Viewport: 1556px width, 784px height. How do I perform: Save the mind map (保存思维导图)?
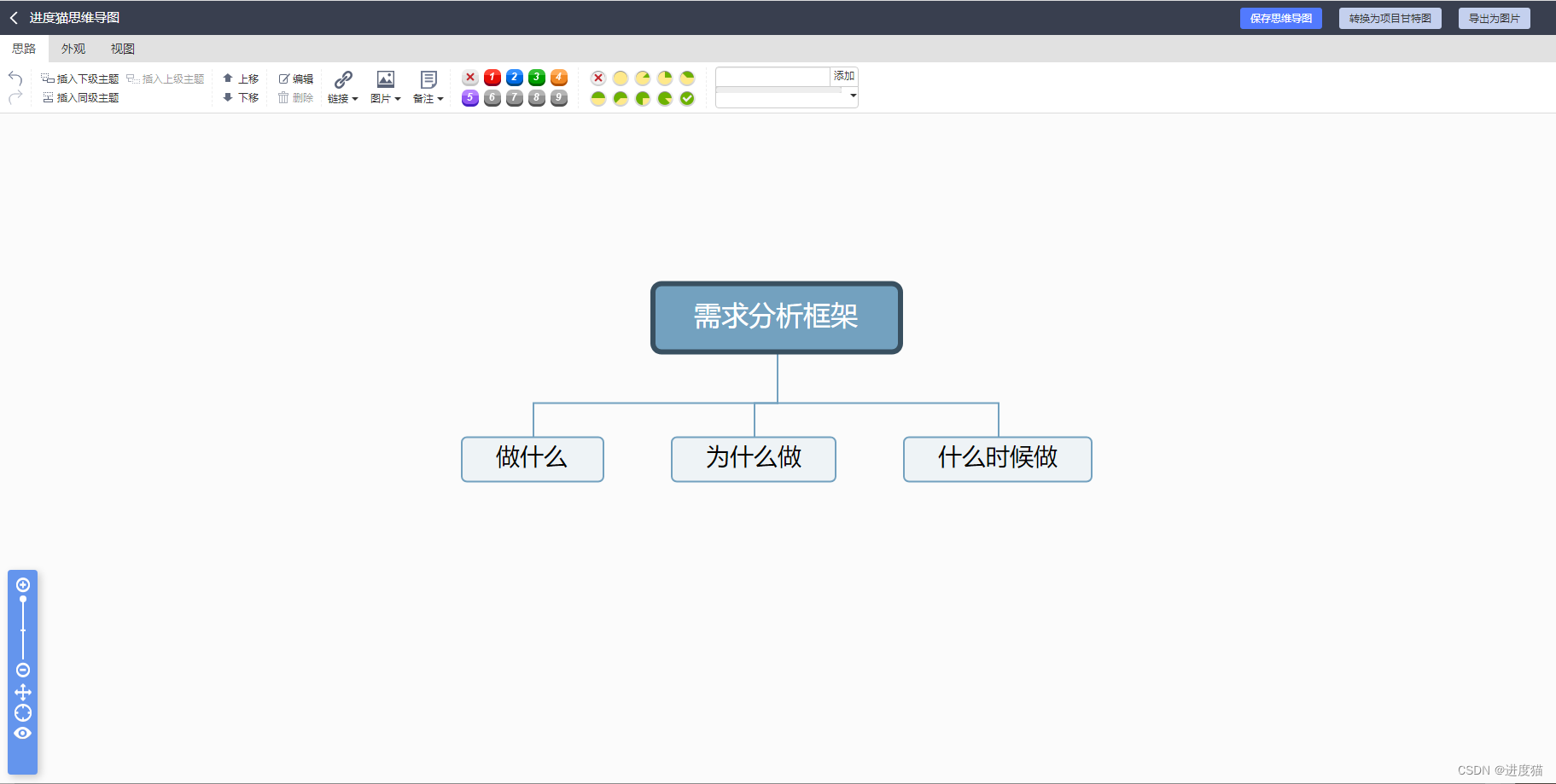(1281, 18)
